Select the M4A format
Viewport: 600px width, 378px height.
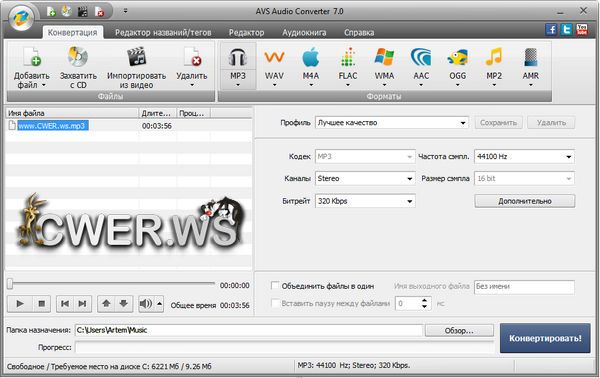click(311, 67)
